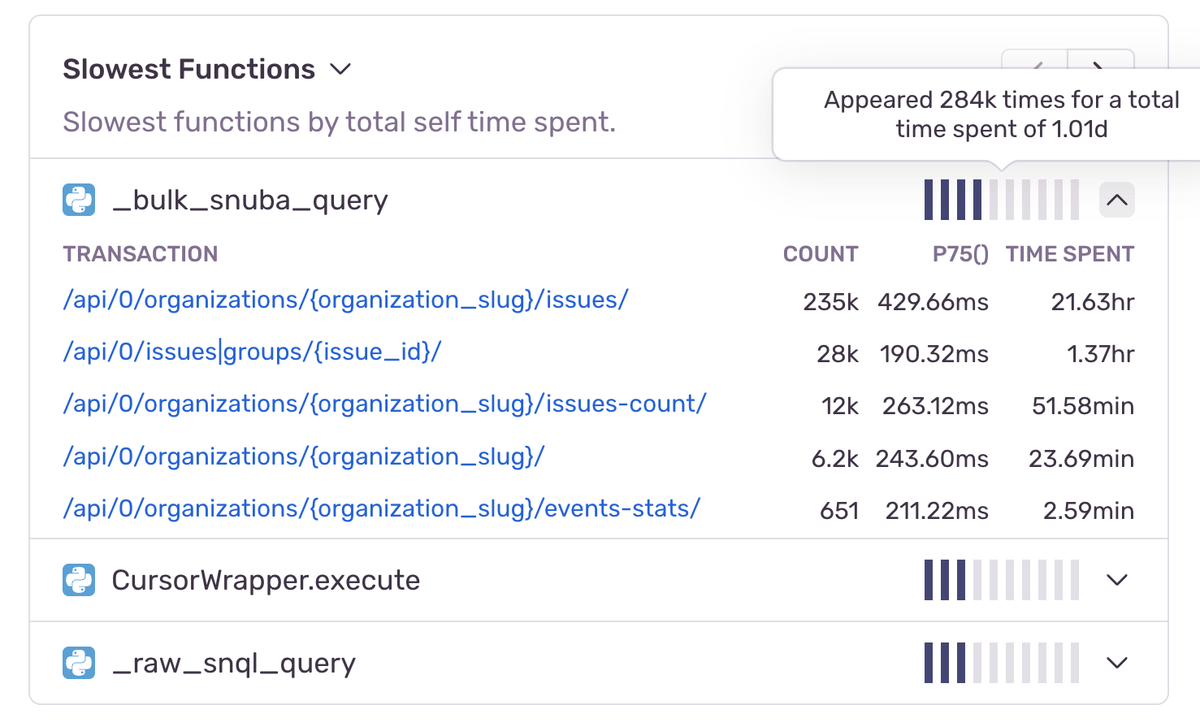Expand the _raw_snql_query row

1117,662
